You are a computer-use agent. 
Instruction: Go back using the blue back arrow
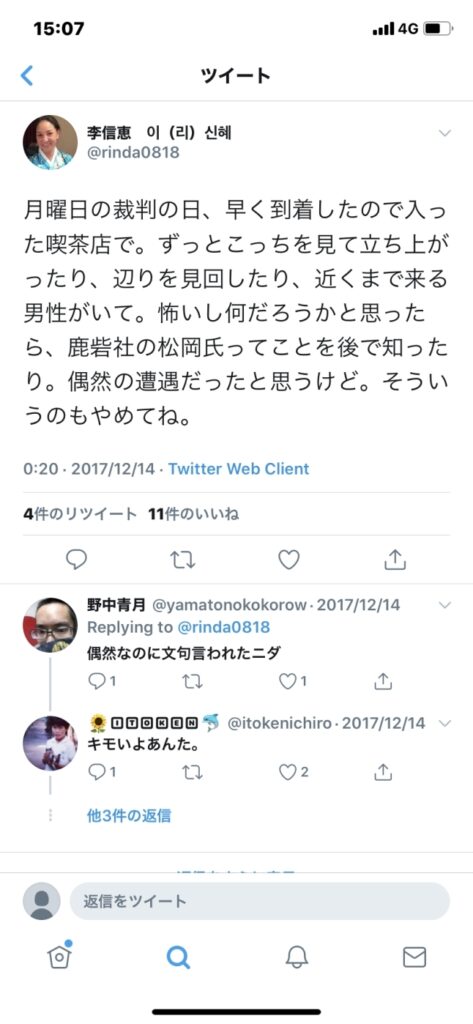pos(27,76)
